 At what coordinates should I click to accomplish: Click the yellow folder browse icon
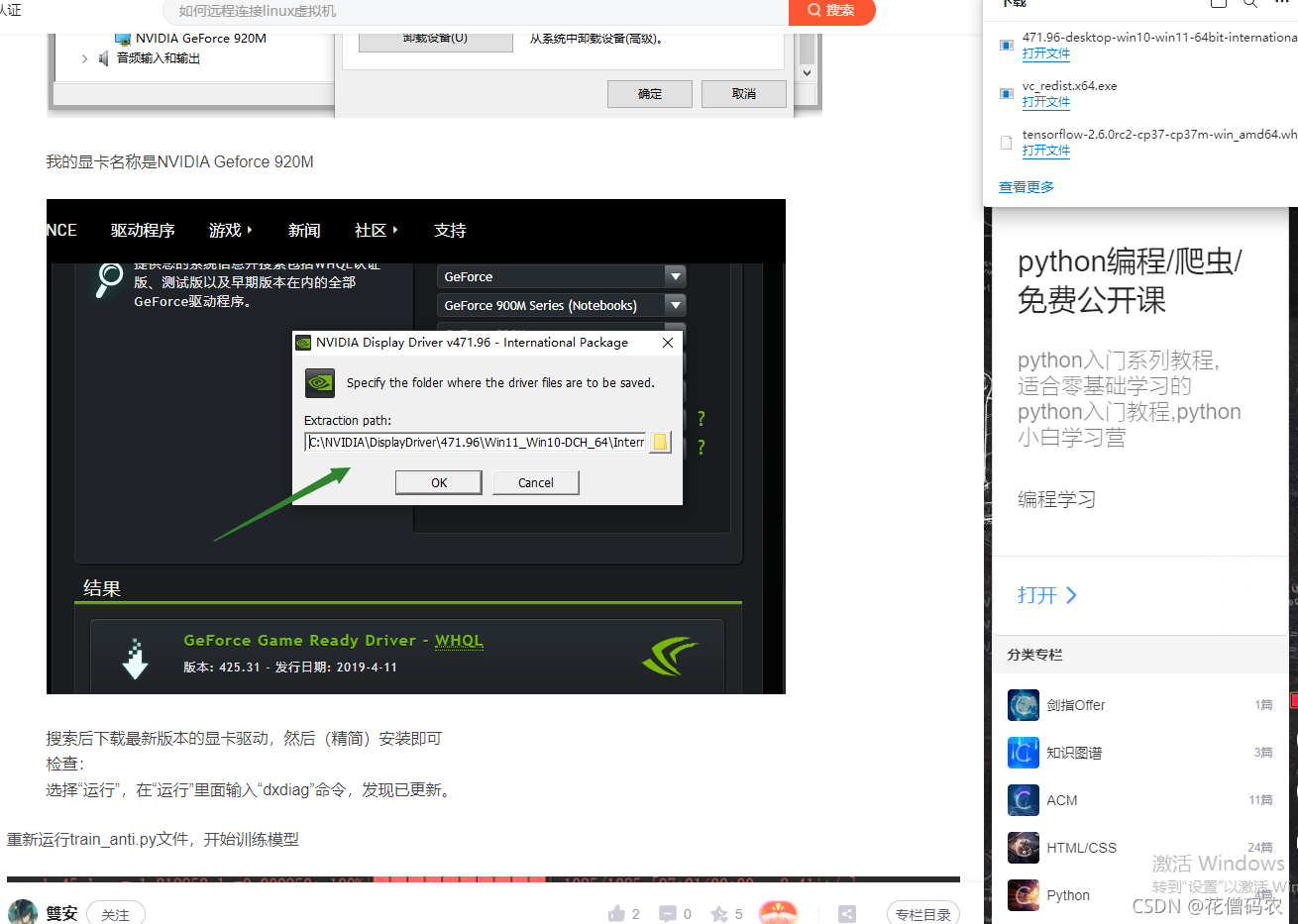(660, 442)
